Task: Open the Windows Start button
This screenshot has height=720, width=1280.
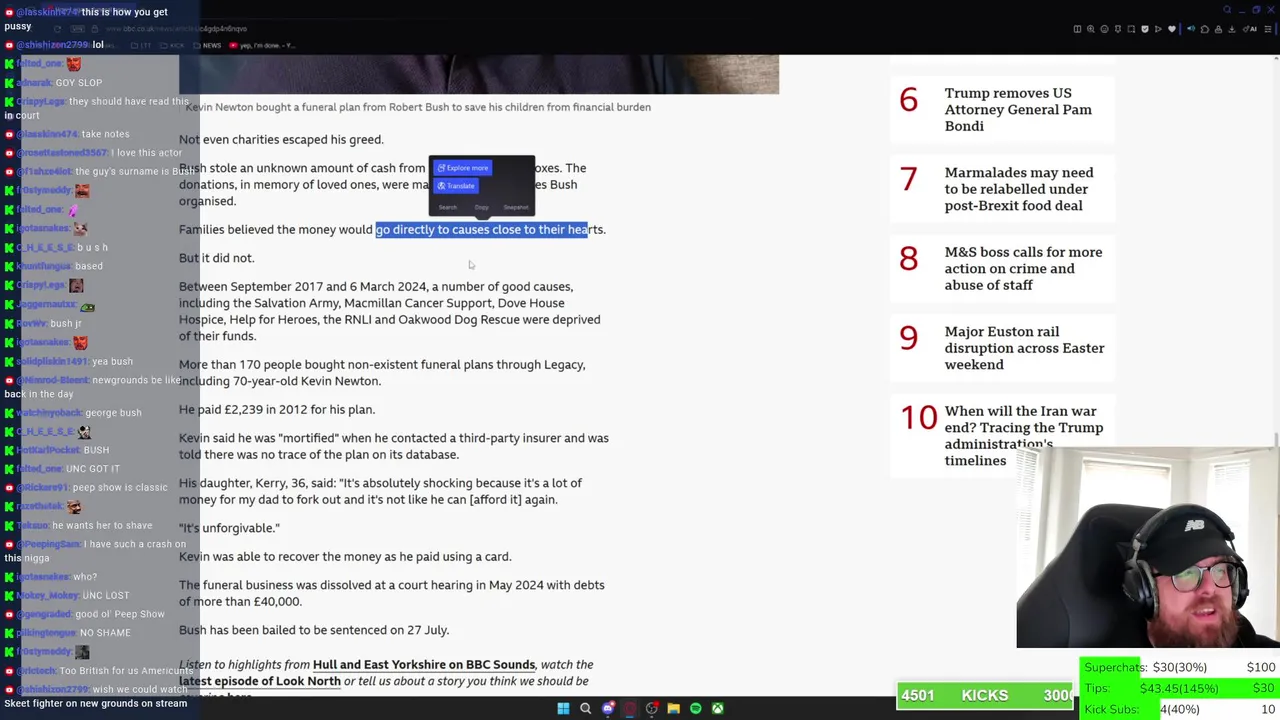Action: pyautogui.click(x=563, y=708)
